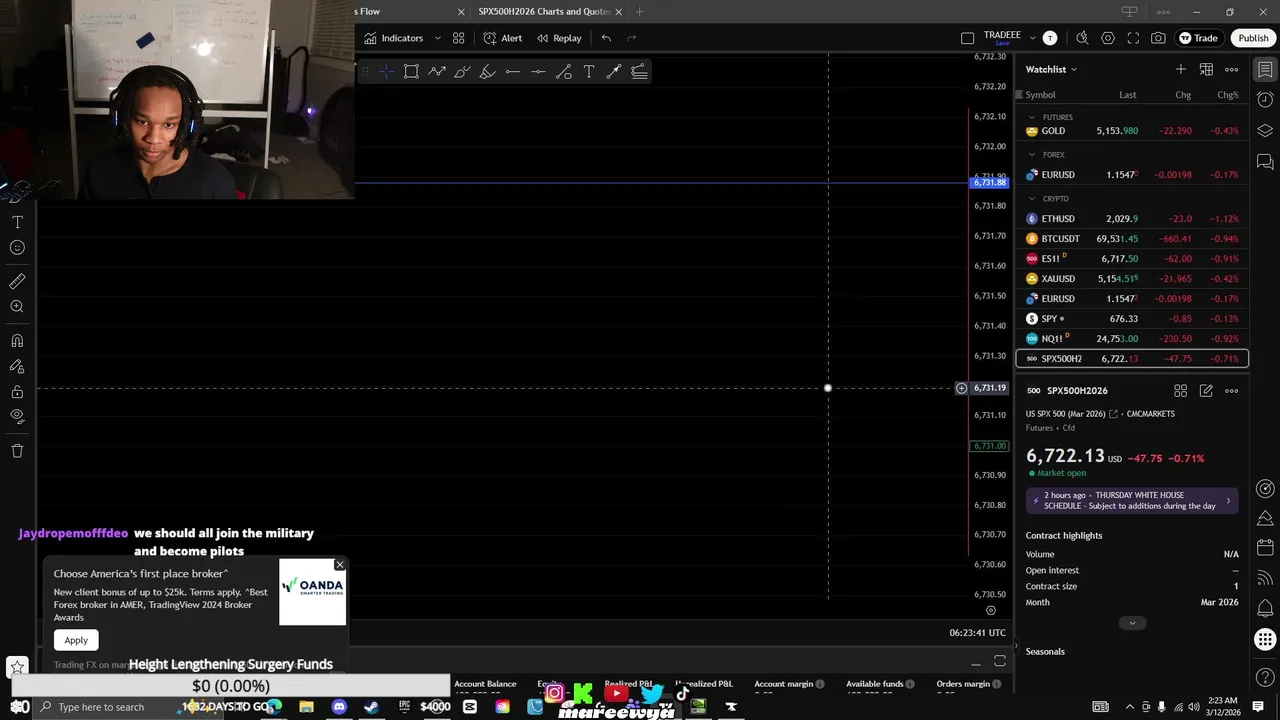
Task: Select ES1! row in watchlist
Action: [1132, 259]
